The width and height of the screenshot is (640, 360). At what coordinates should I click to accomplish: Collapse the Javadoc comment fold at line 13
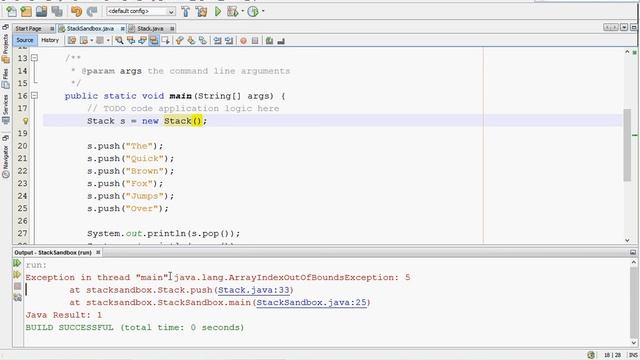point(35,58)
